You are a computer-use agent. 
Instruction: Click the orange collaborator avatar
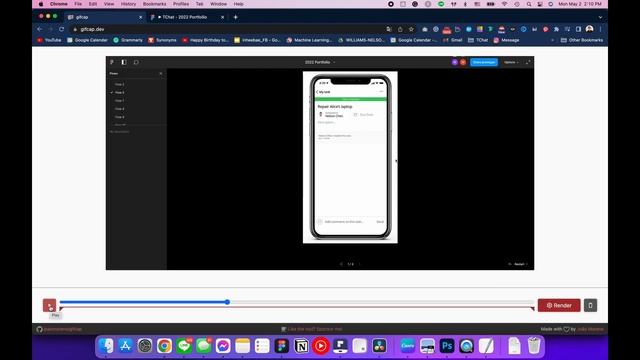coord(463,62)
